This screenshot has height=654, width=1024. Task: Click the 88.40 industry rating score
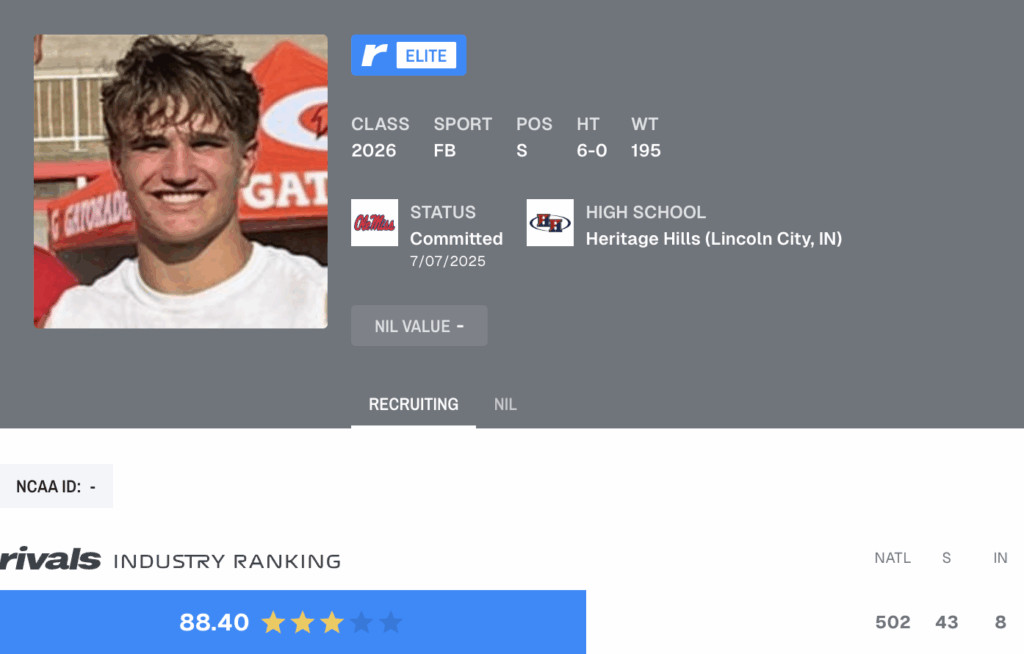tap(214, 623)
